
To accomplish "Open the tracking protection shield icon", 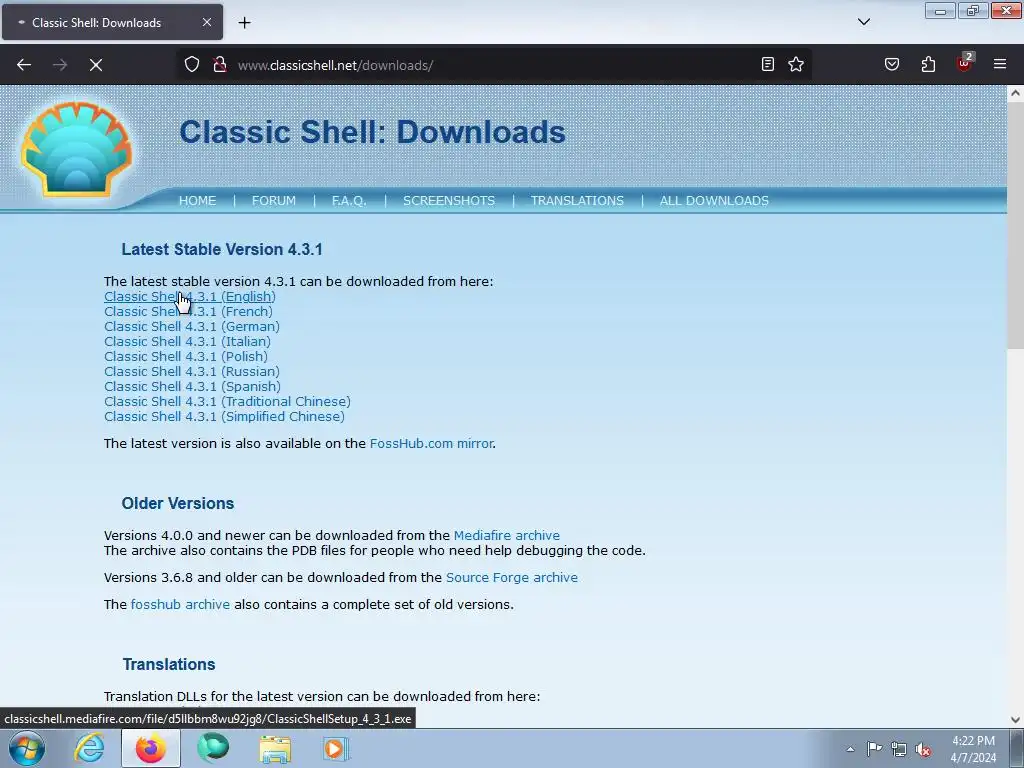I will pos(191,65).
